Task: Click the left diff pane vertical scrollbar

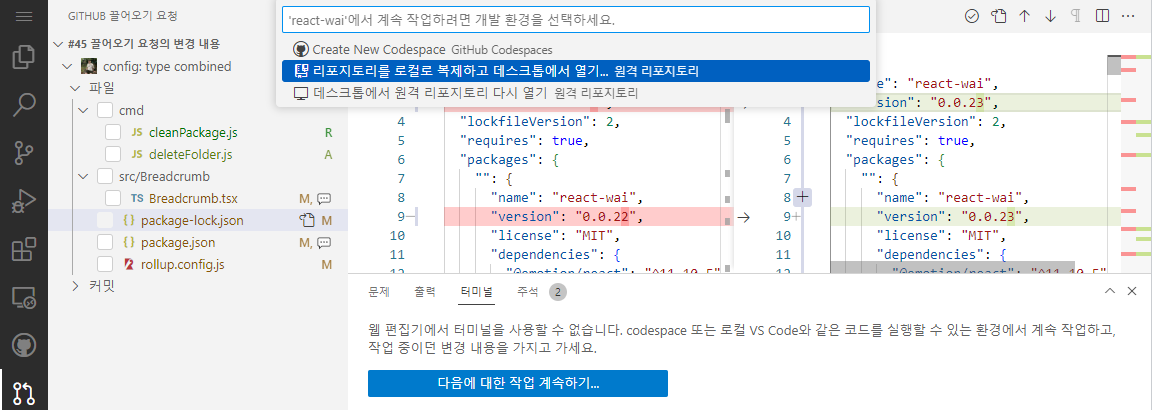Action: 727,191
